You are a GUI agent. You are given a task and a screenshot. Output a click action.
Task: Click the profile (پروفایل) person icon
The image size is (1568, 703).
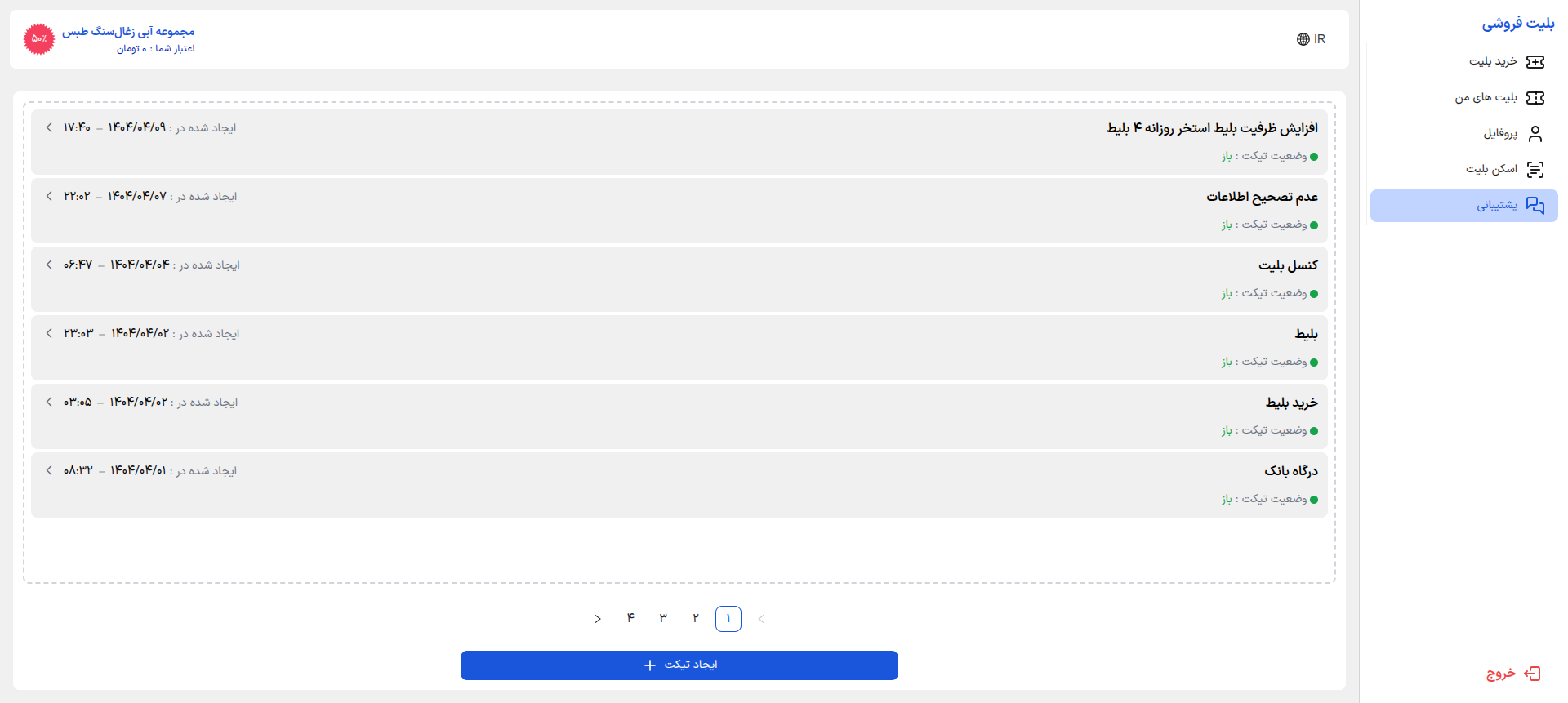1535,134
